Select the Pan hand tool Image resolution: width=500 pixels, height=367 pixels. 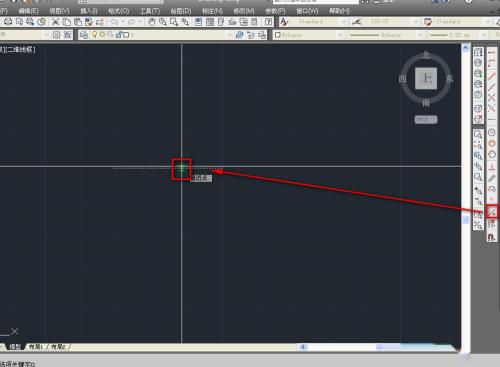pos(152,22)
